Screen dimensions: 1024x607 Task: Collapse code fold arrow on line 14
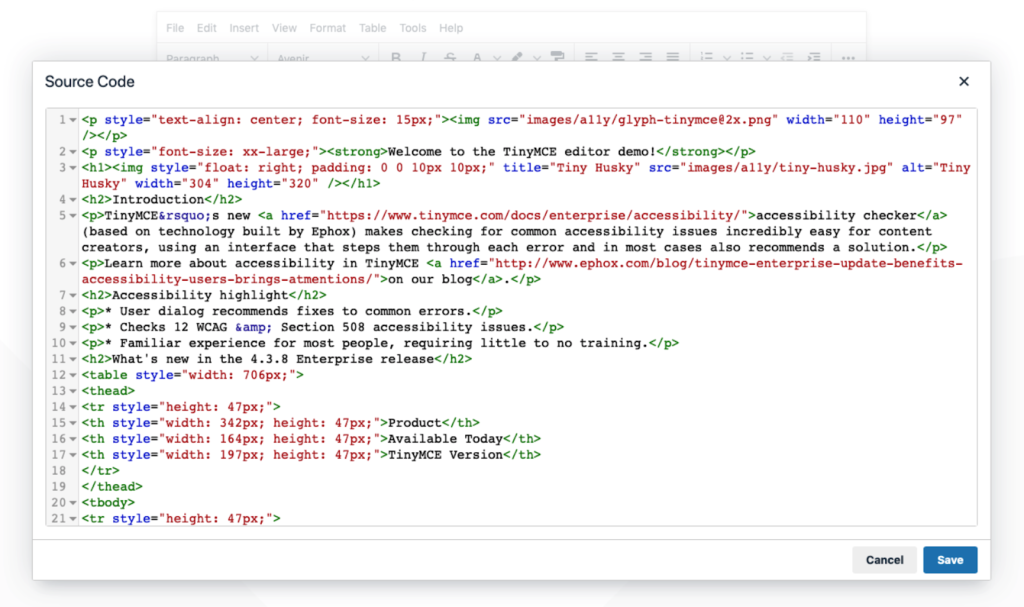(x=73, y=407)
